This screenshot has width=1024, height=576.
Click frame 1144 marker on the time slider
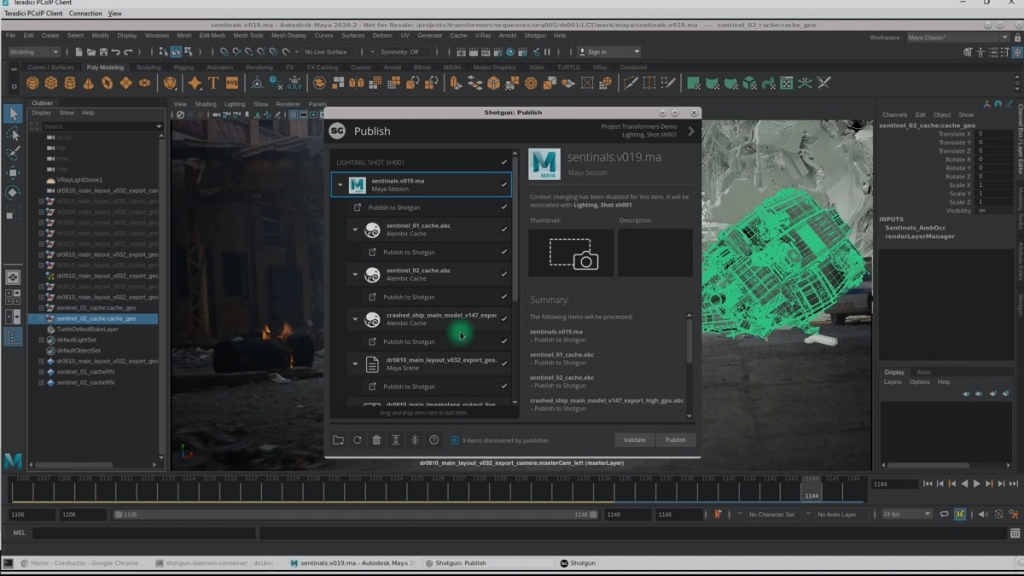click(810, 489)
